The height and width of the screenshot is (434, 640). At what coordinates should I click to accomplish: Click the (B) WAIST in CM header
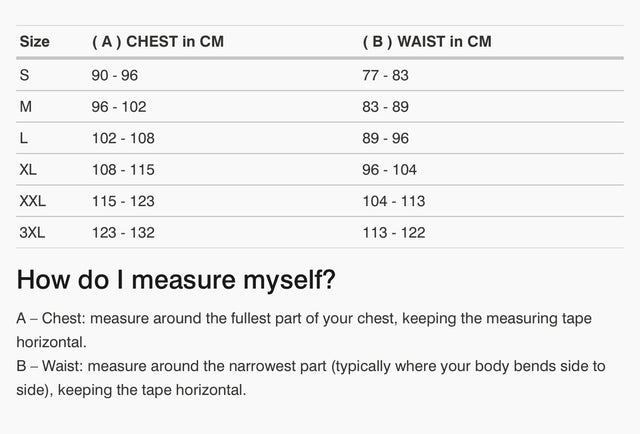[427, 42]
